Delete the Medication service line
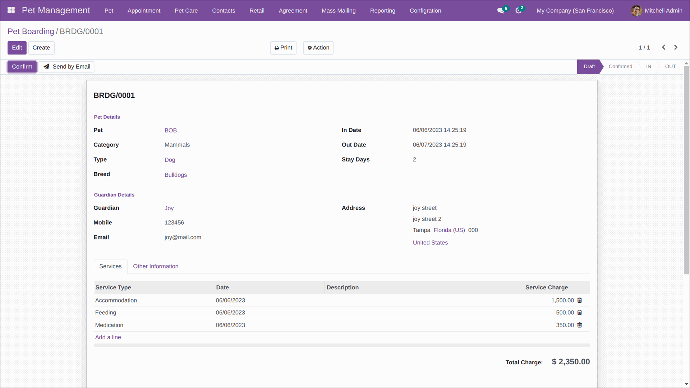 click(580, 325)
